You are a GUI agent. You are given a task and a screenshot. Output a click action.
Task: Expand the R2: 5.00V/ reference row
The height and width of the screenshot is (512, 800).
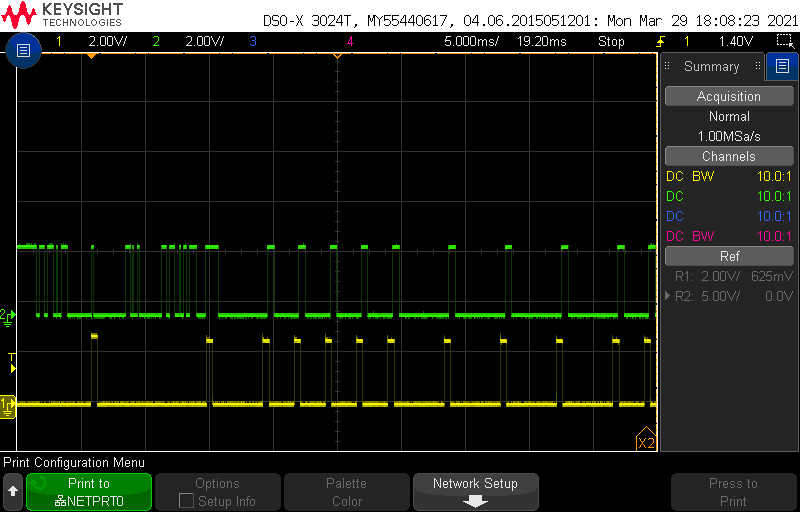(x=729, y=296)
